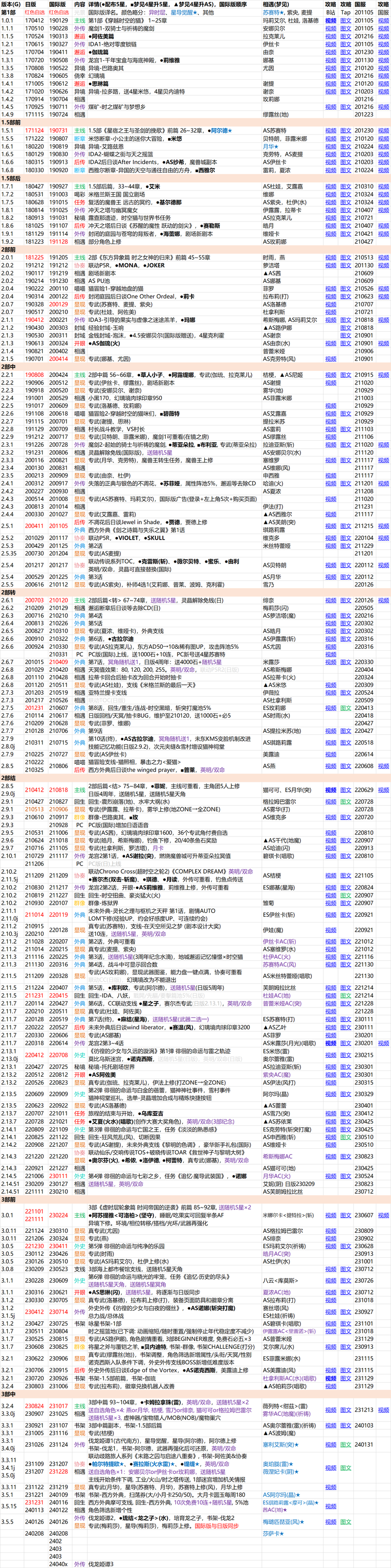
Task: Select the B站 header cell
Action: [330, 12]
